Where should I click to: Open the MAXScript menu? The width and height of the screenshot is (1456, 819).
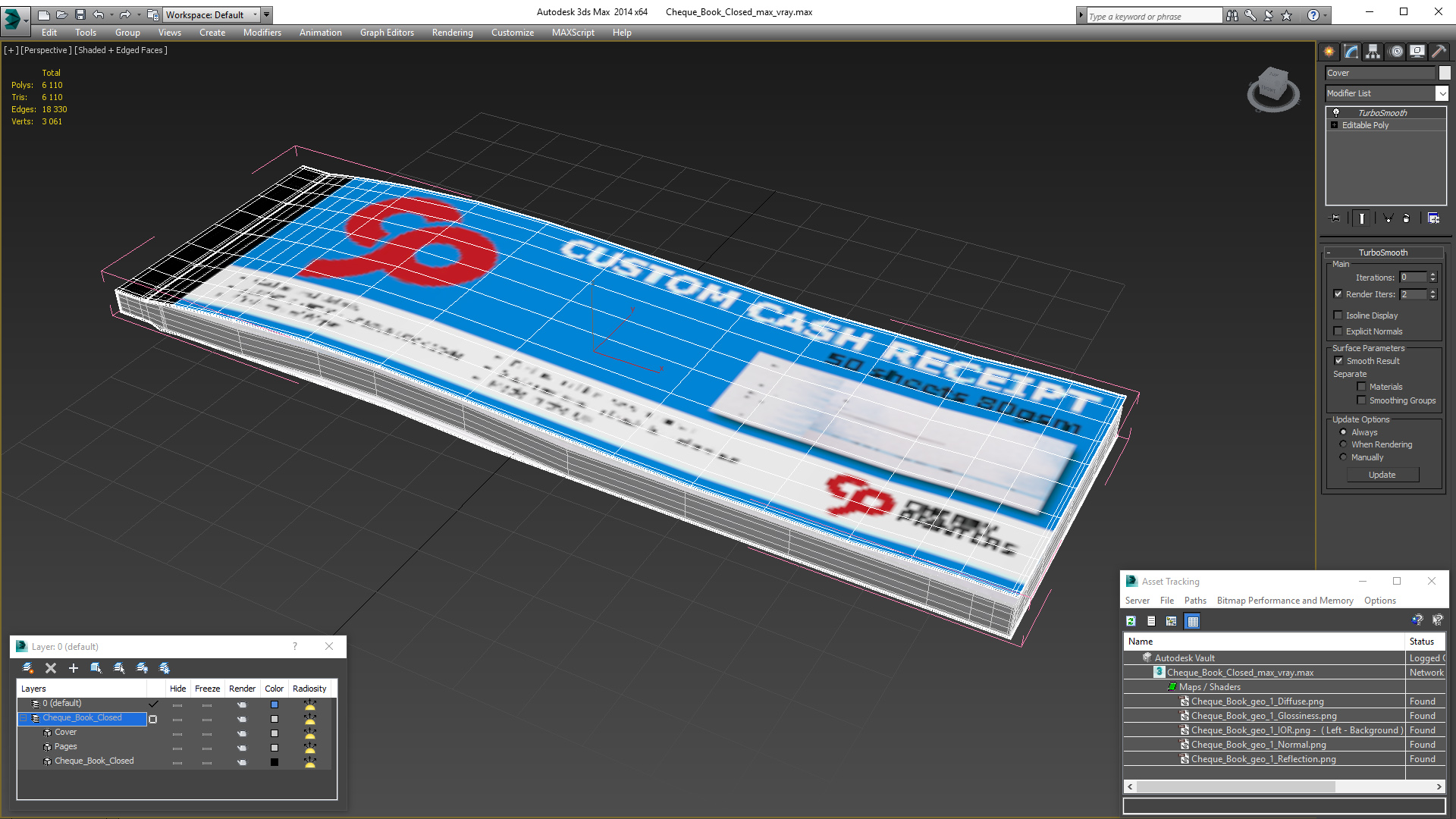573,33
